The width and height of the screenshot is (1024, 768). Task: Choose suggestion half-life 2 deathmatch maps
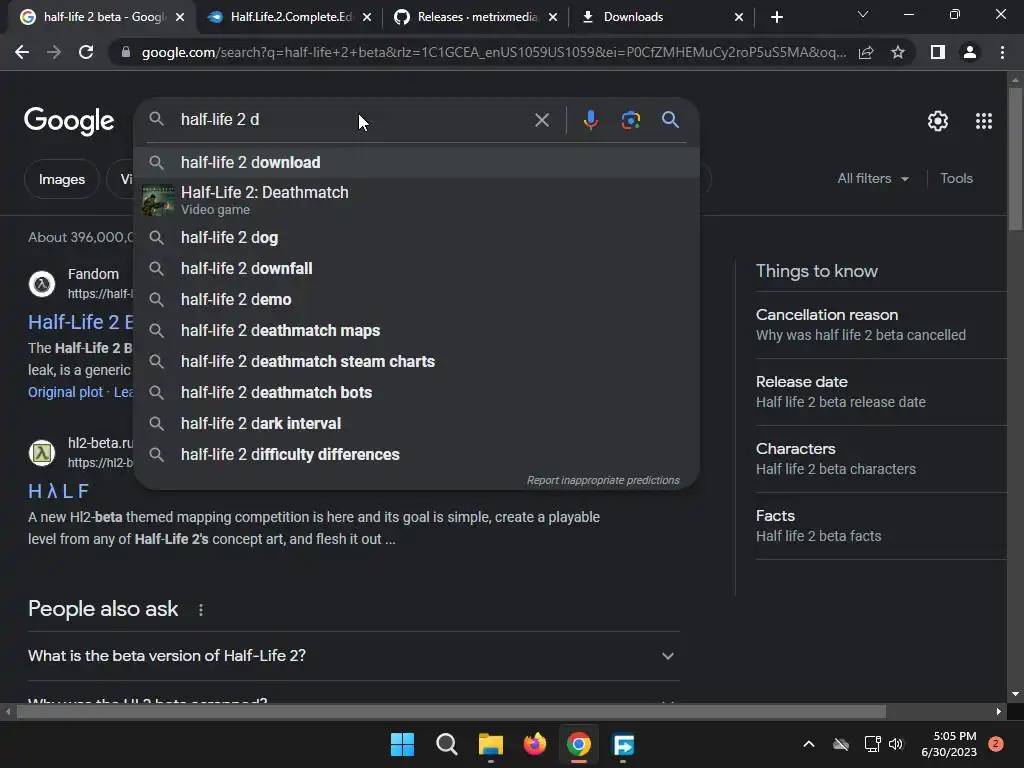(417, 330)
